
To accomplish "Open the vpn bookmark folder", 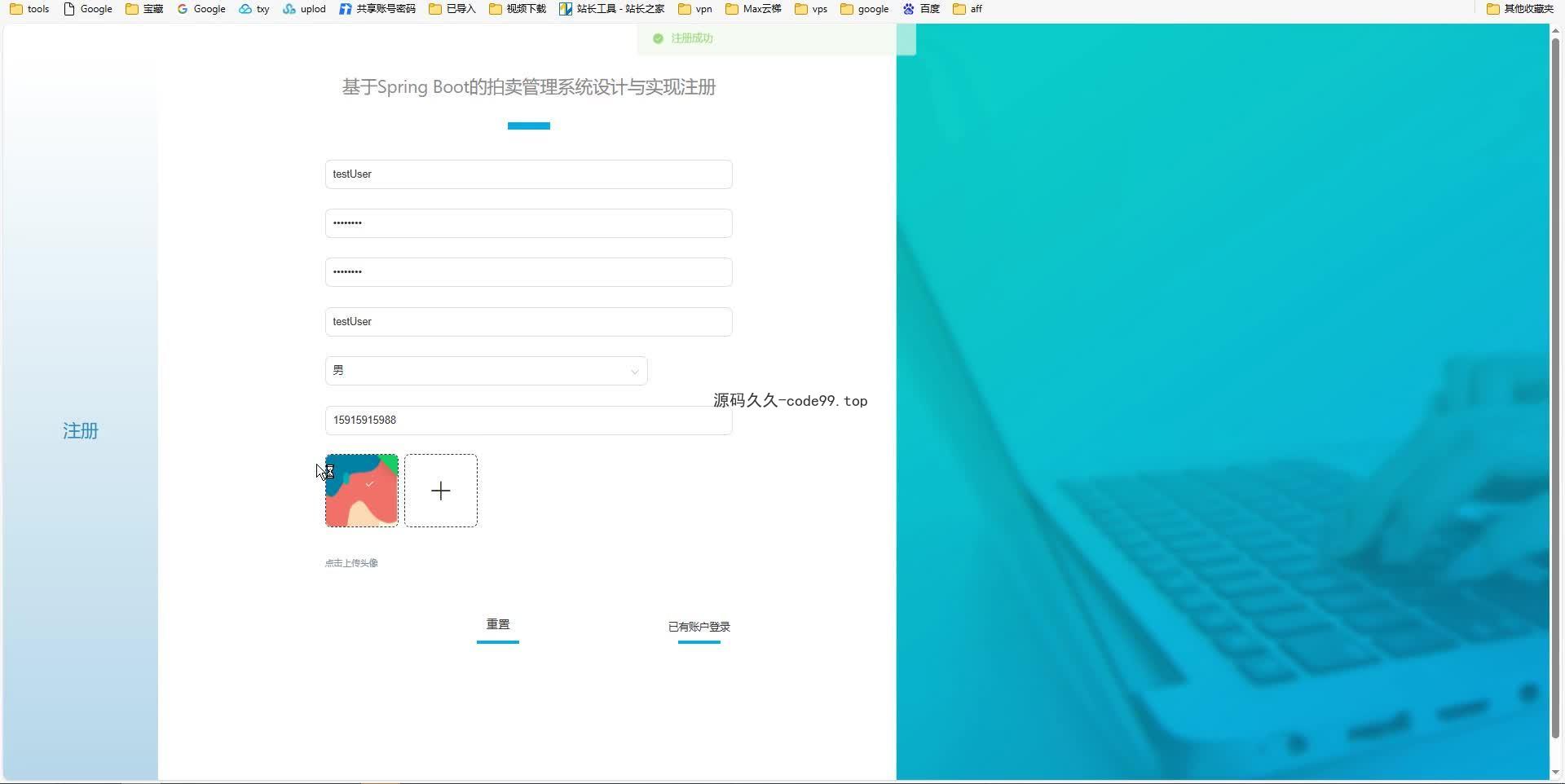I will (x=695, y=9).
